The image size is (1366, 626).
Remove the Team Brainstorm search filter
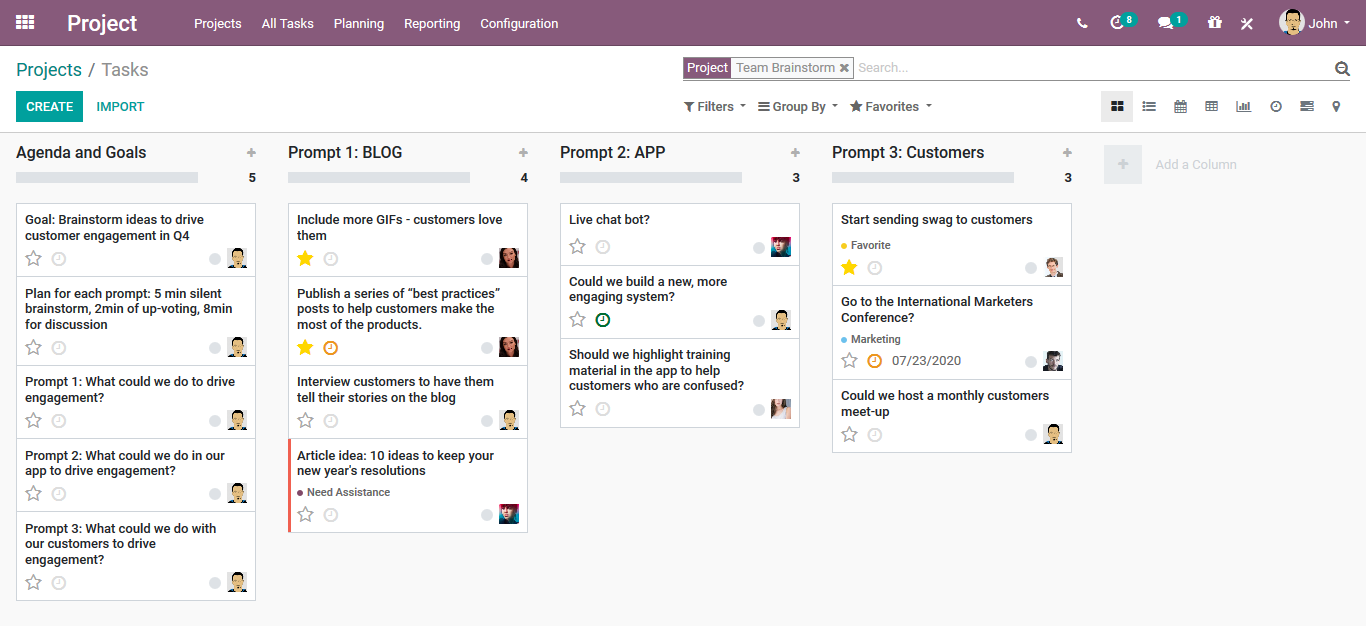tap(844, 68)
